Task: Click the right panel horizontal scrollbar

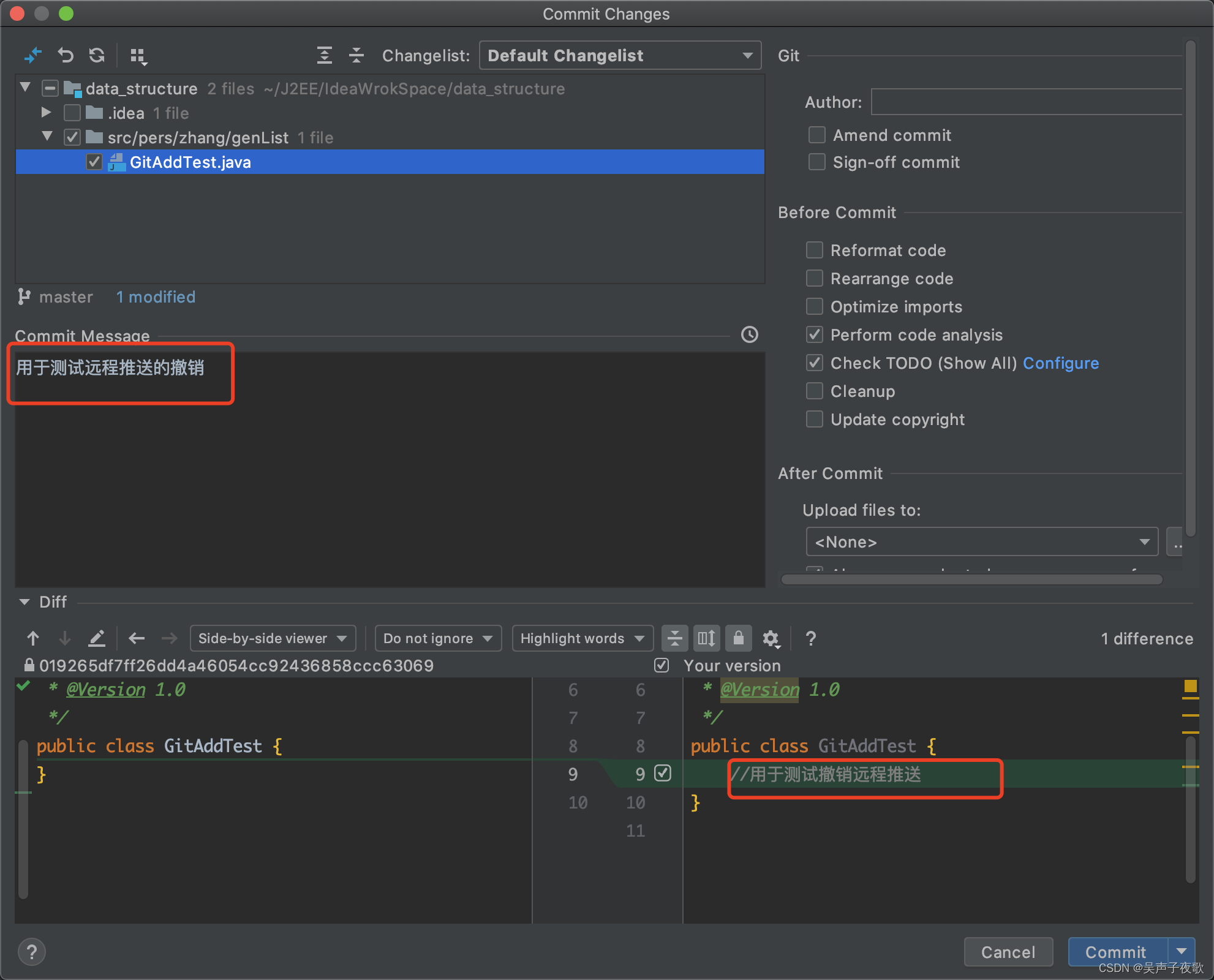Action: (972, 579)
